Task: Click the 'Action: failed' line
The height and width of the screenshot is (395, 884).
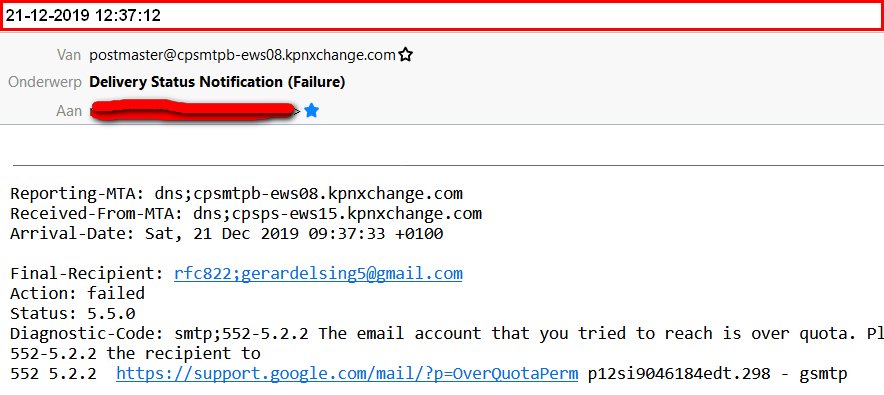Action: [x=77, y=293]
